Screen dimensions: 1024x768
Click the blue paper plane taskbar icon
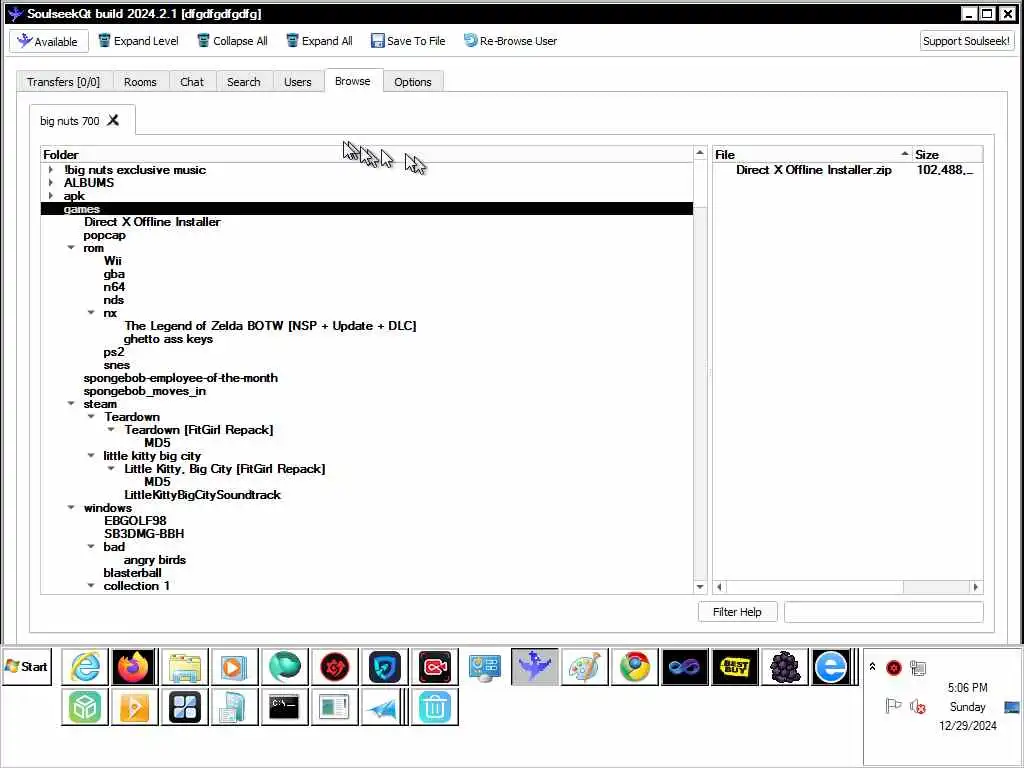(x=383, y=707)
